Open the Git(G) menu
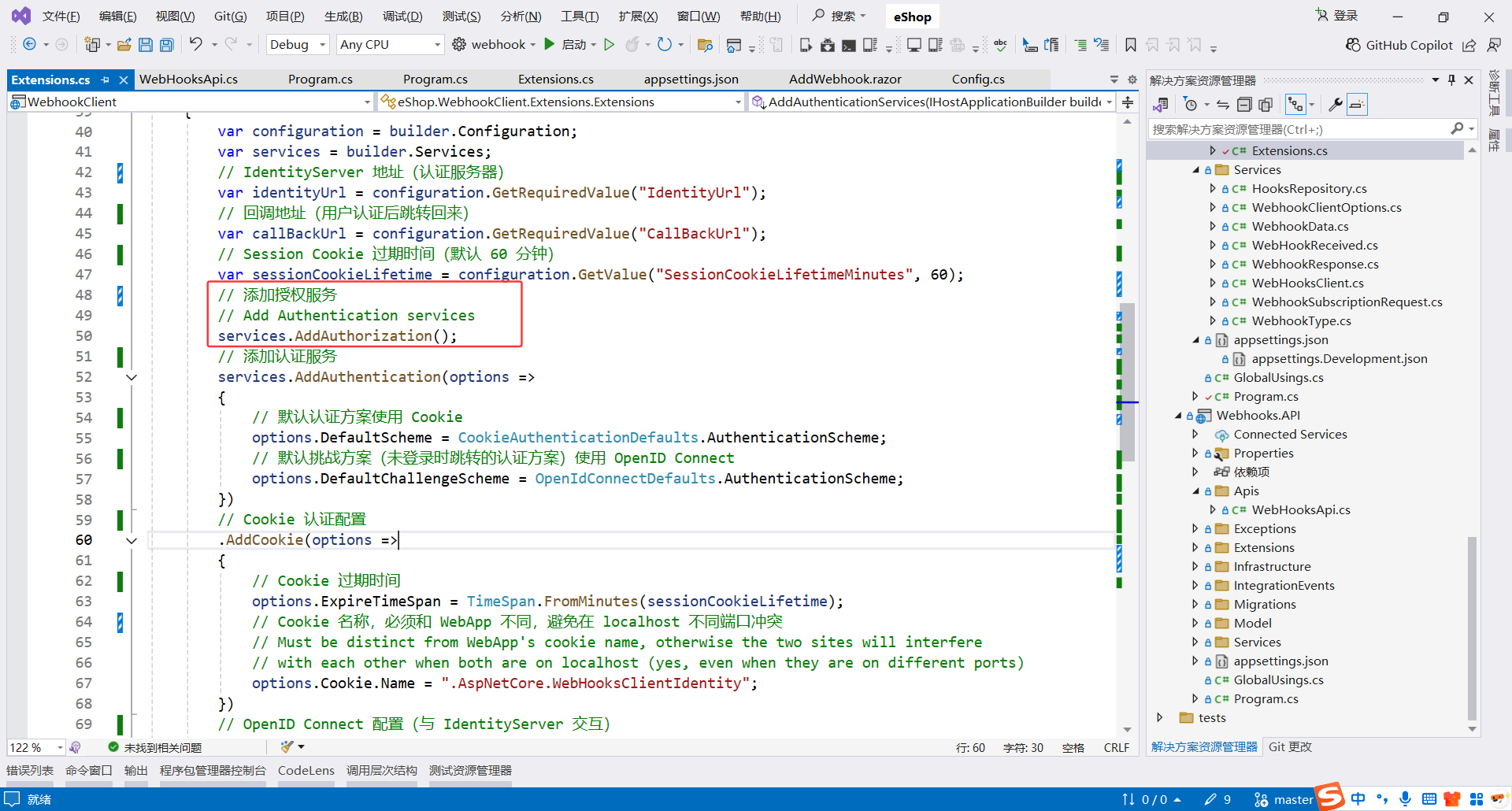Viewport: 1512px width, 811px height. click(230, 17)
